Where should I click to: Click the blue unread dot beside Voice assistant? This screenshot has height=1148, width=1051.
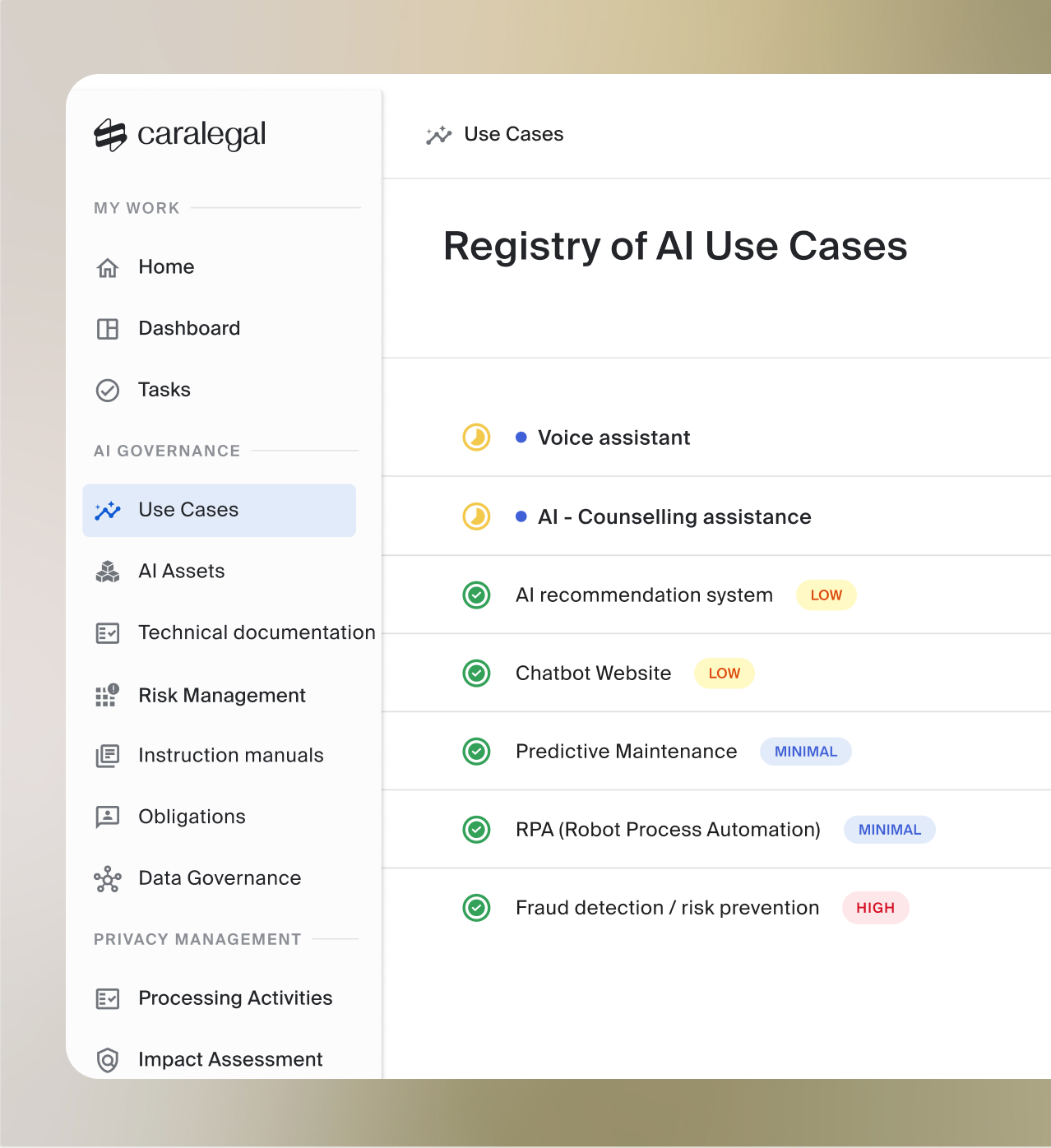(x=521, y=437)
